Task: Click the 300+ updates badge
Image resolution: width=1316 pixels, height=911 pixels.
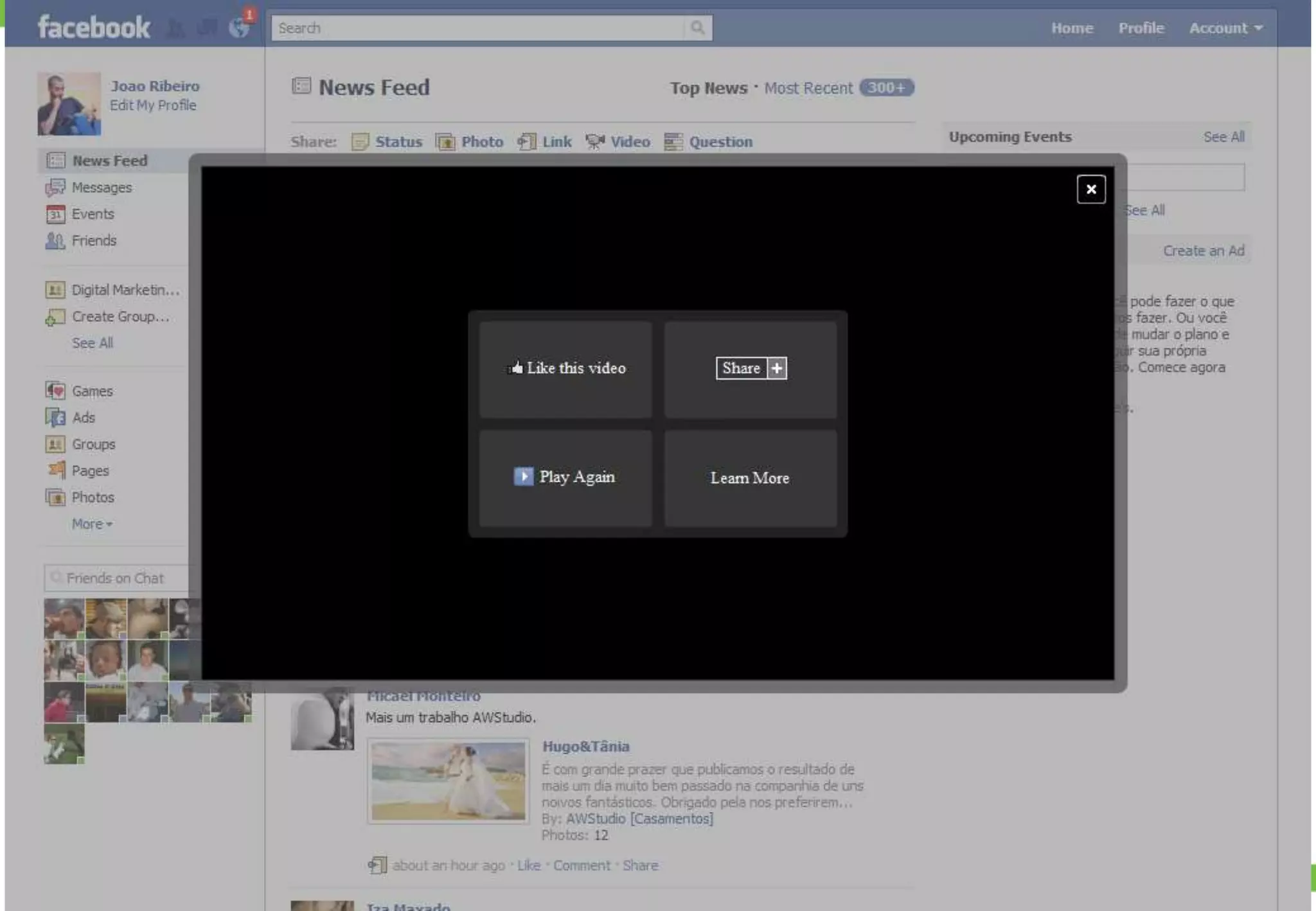Action: pyautogui.click(x=887, y=87)
